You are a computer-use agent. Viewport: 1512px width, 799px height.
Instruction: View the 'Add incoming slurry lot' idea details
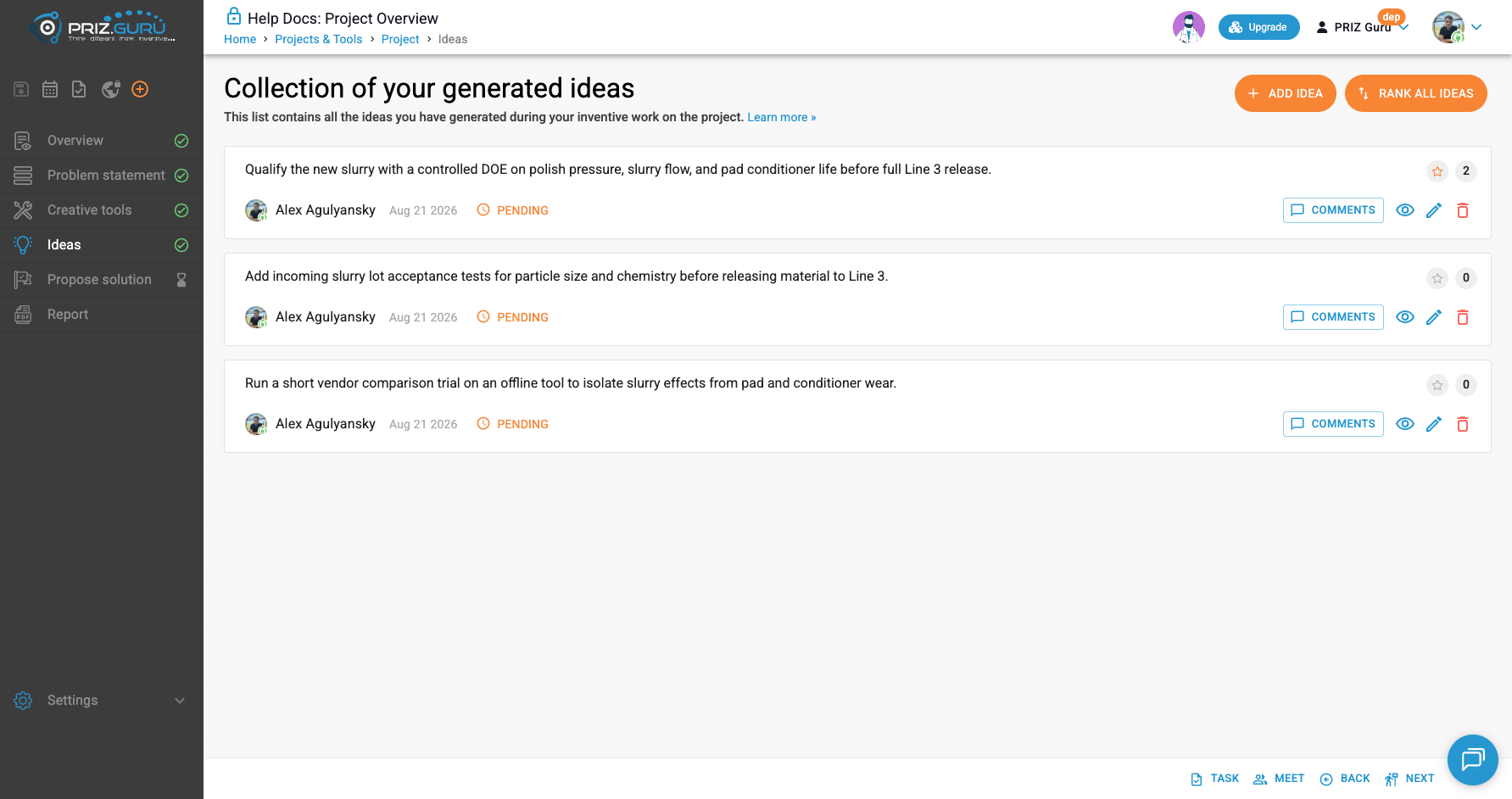pos(1405,317)
